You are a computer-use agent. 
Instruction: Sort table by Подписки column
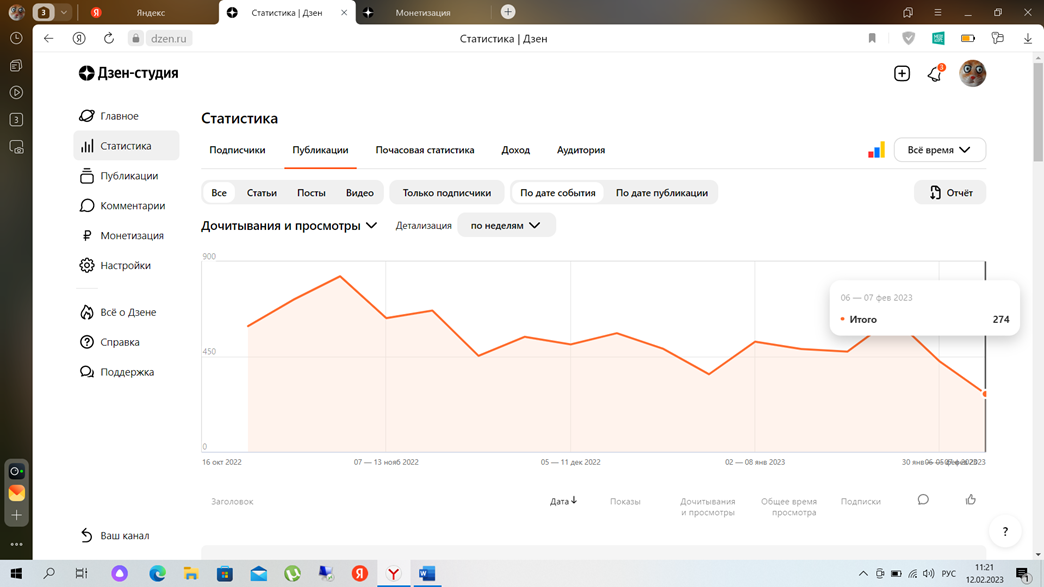tap(860, 501)
